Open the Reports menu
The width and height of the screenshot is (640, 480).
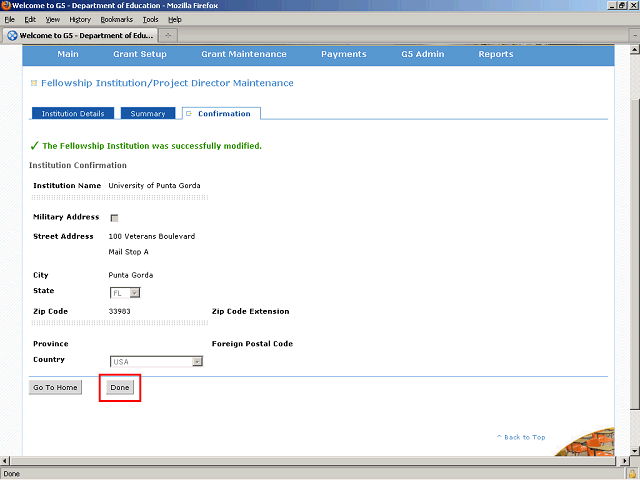coord(496,54)
